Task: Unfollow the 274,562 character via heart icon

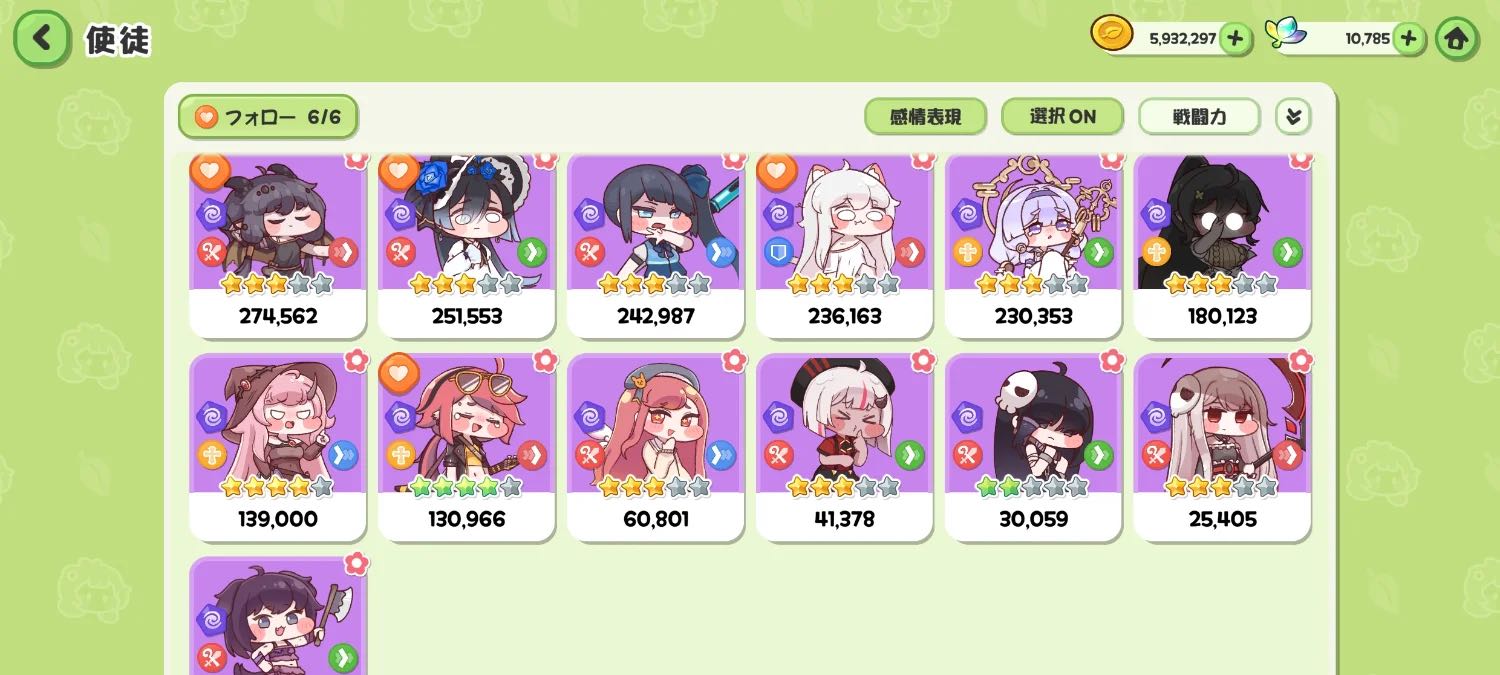Action: 209,171
